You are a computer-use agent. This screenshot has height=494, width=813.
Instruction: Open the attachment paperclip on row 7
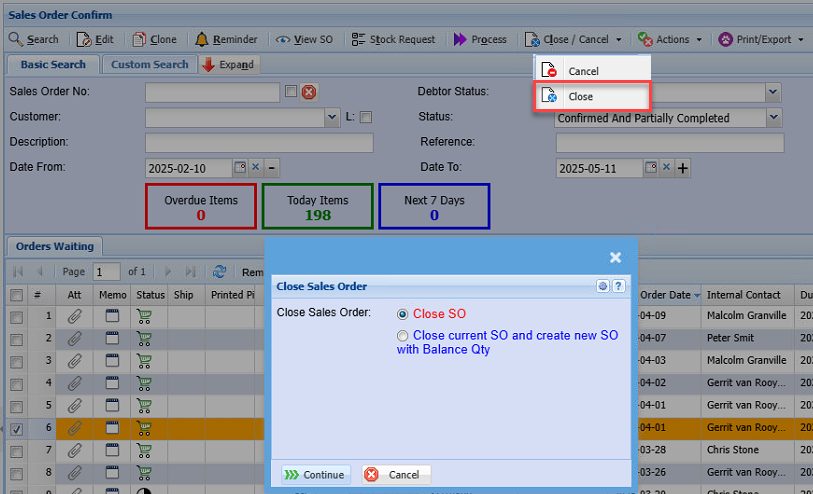tap(75, 450)
